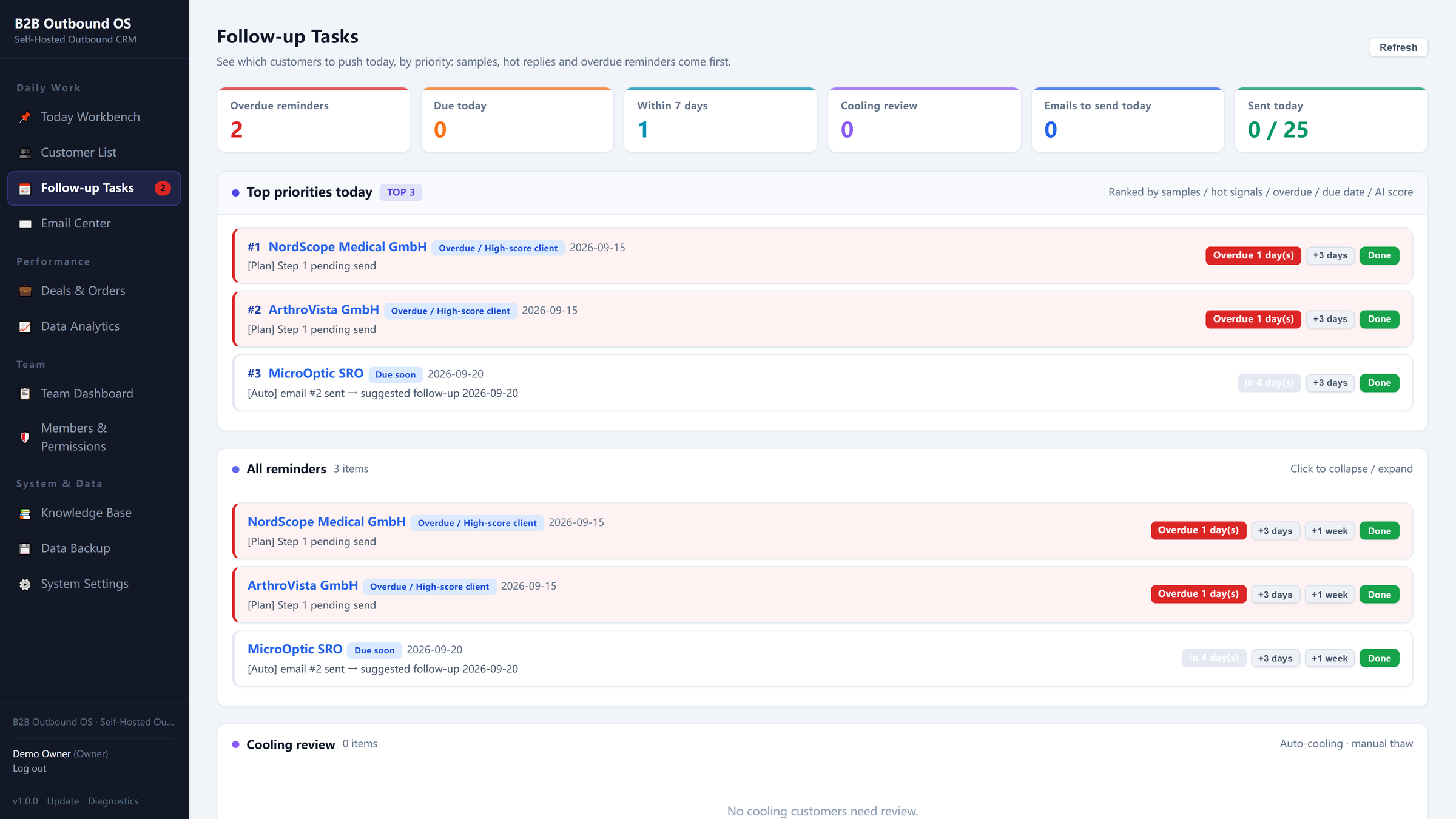The image size is (1456, 819).
Task: Postpone ArthroVista reminder by +1 week
Action: tap(1329, 595)
